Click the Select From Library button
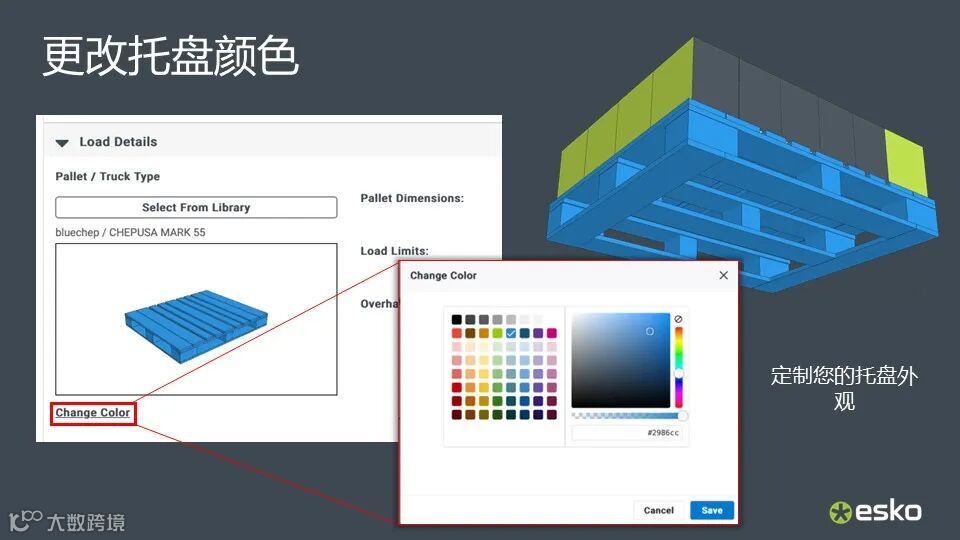This screenshot has width=960, height=540. click(196, 208)
